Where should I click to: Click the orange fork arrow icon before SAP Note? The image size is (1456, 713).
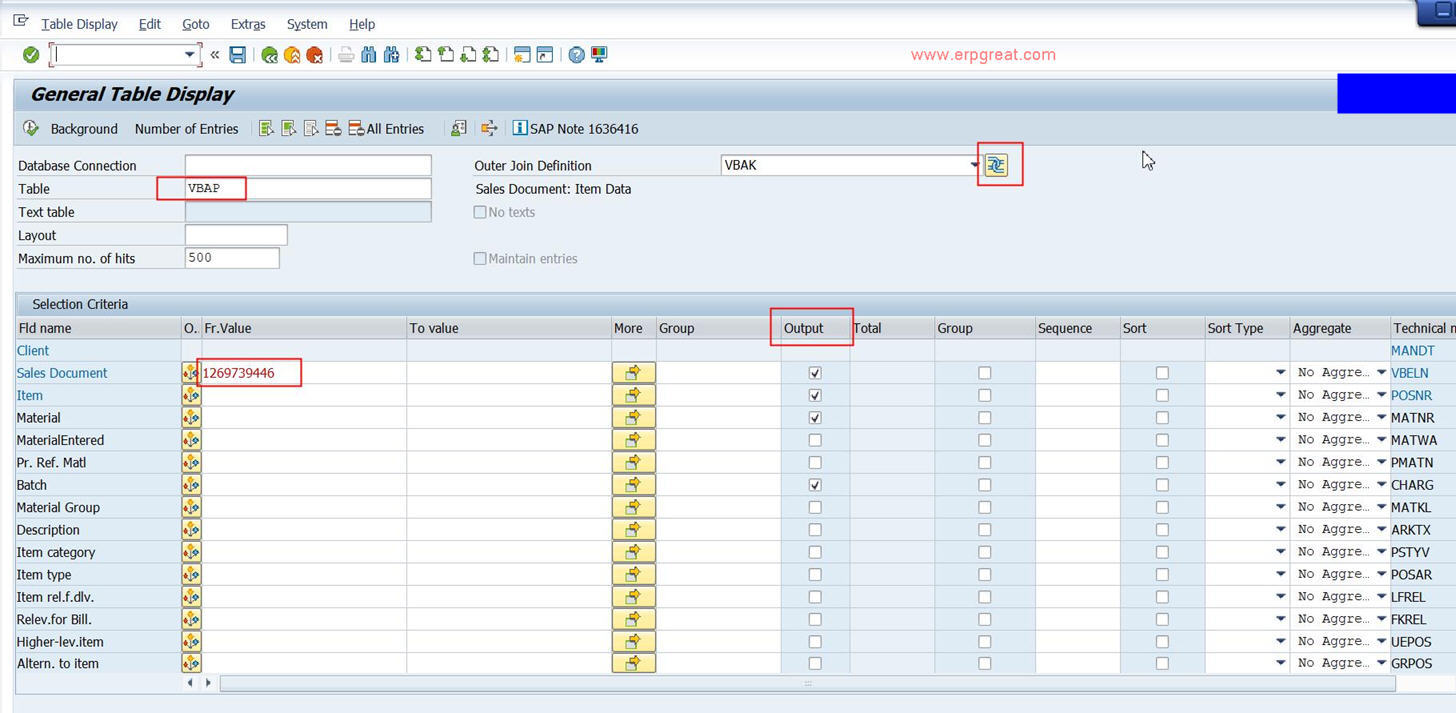[489, 128]
